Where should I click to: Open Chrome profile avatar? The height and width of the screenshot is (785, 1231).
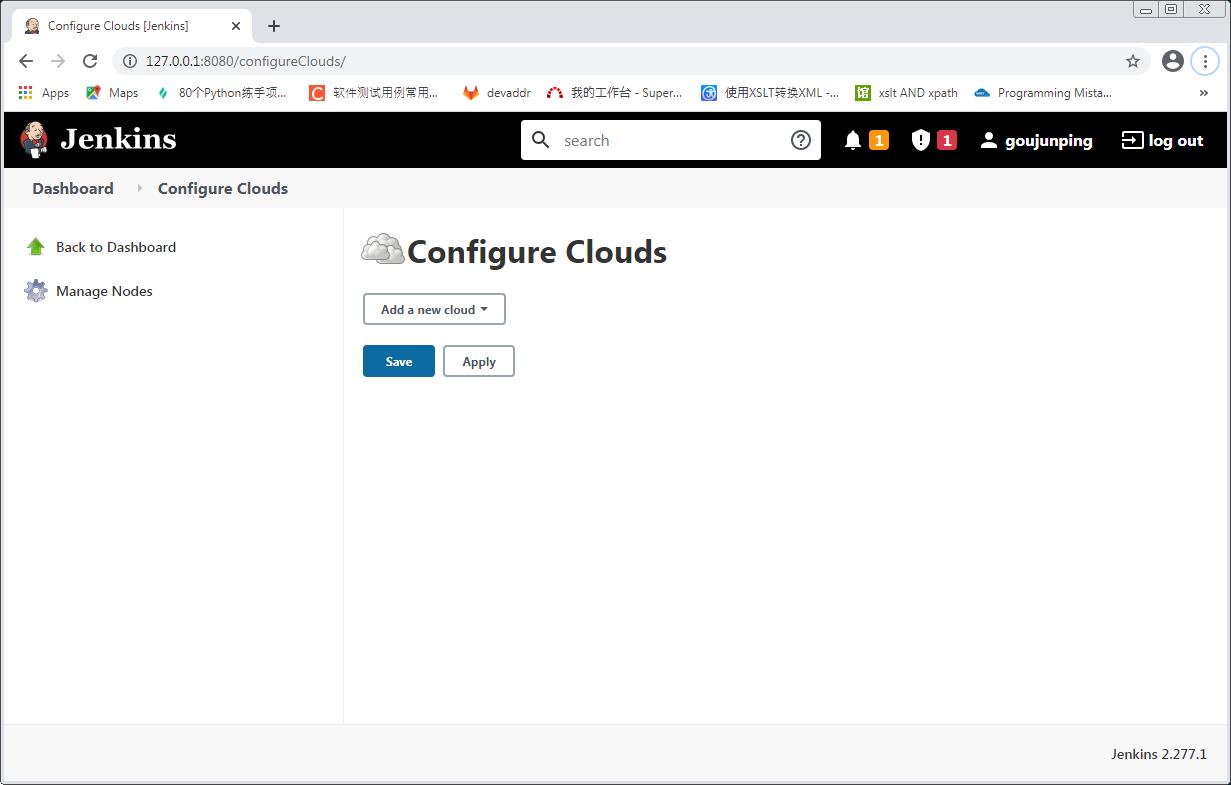(x=1173, y=61)
